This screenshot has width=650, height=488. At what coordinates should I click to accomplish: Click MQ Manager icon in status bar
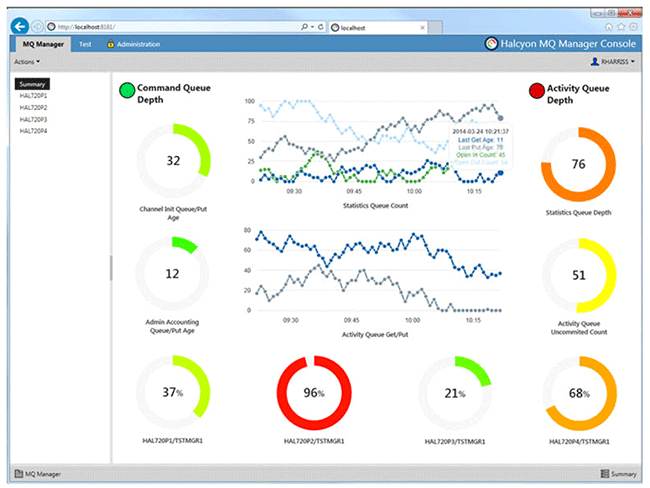(19, 473)
